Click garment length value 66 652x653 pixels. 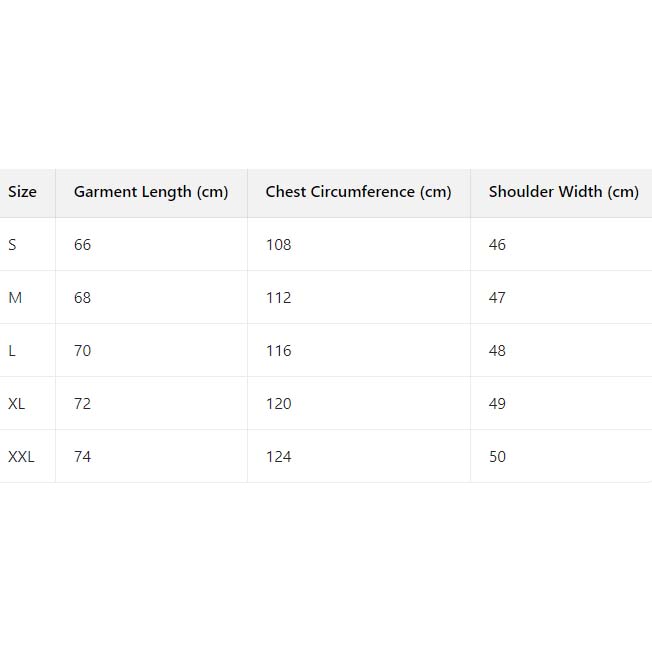click(x=82, y=245)
